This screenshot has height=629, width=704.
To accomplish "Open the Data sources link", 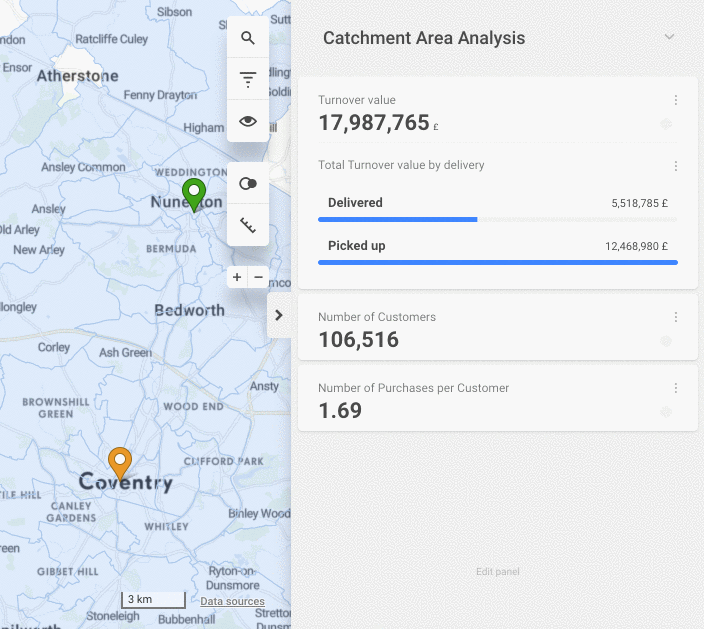I will pos(232,602).
